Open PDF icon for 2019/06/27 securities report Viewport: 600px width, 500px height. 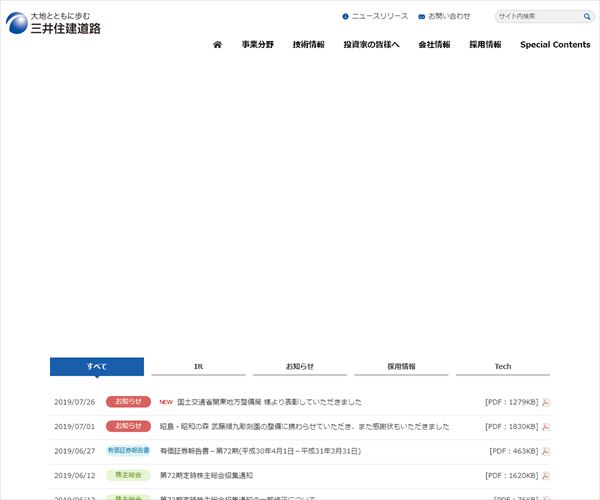(x=546, y=452)
